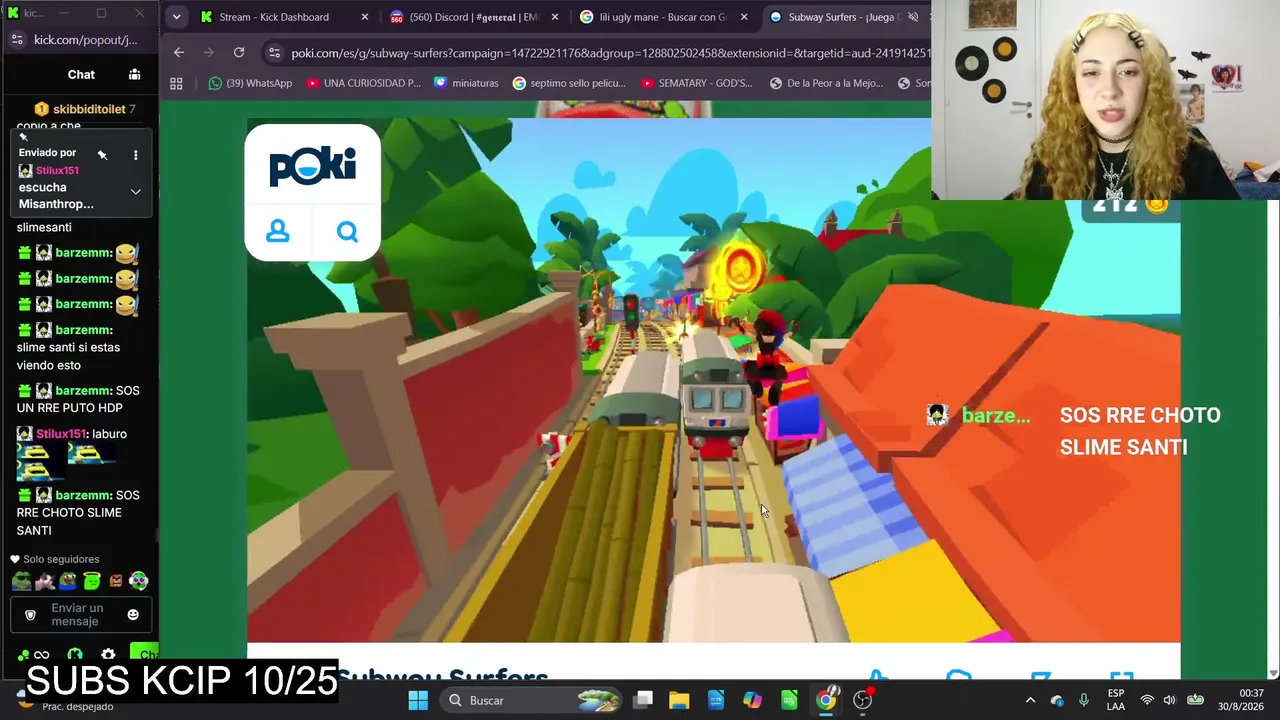Click the microphone tray icon
Screen dimensions: 1280x720
[1084, 700]
